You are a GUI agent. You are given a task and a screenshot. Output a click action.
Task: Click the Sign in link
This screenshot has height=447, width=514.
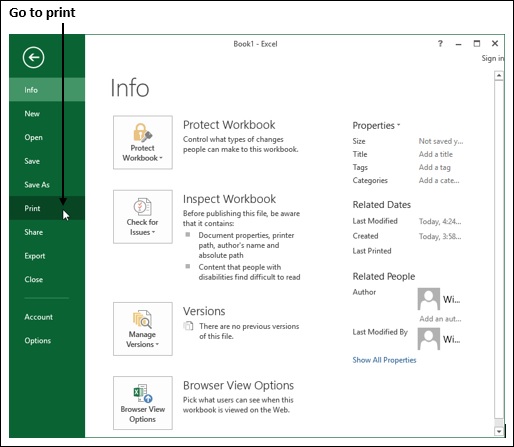coord(493,58)
